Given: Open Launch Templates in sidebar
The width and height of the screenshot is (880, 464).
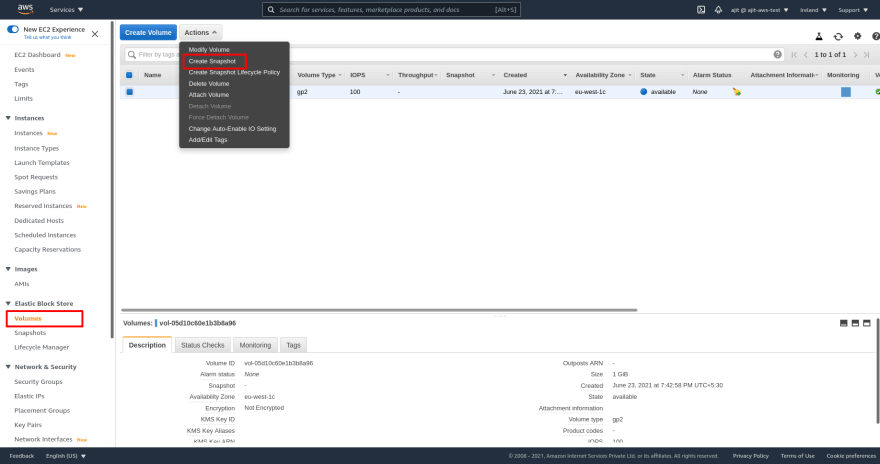Looking at the screenshot, I should coord(42,163).
